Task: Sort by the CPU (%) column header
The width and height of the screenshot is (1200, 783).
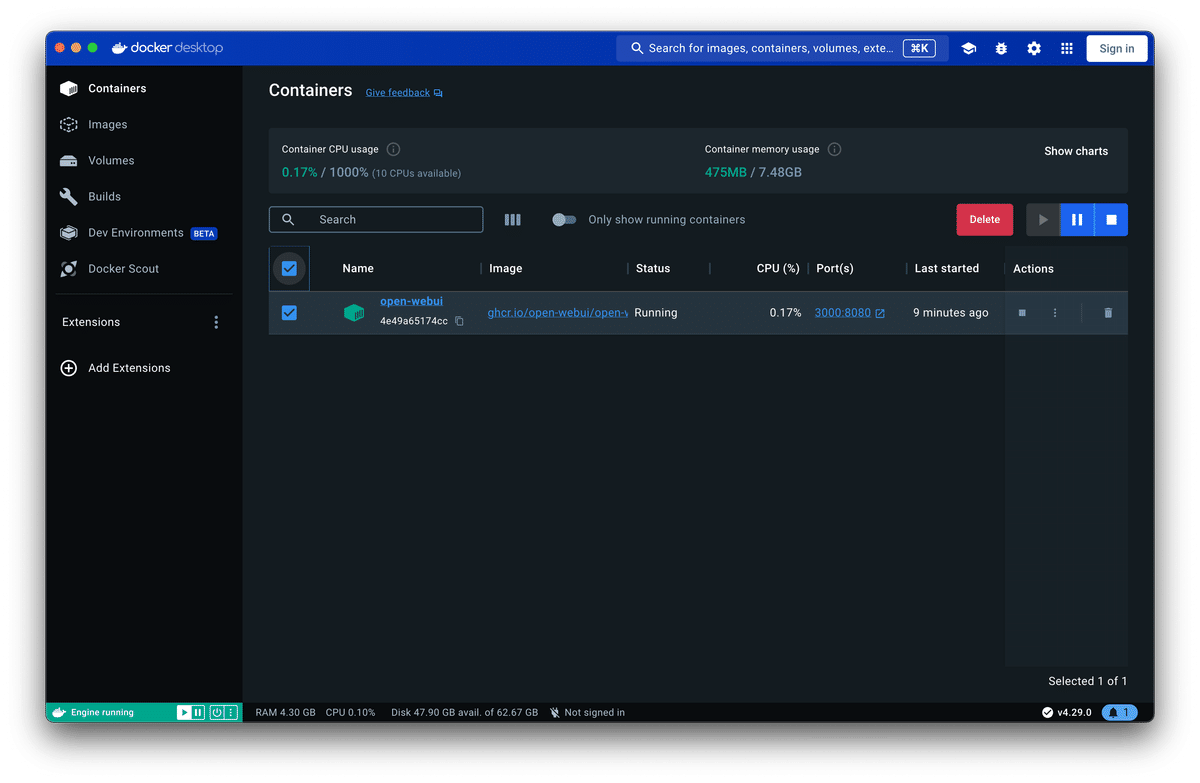Action: [778, 268]
